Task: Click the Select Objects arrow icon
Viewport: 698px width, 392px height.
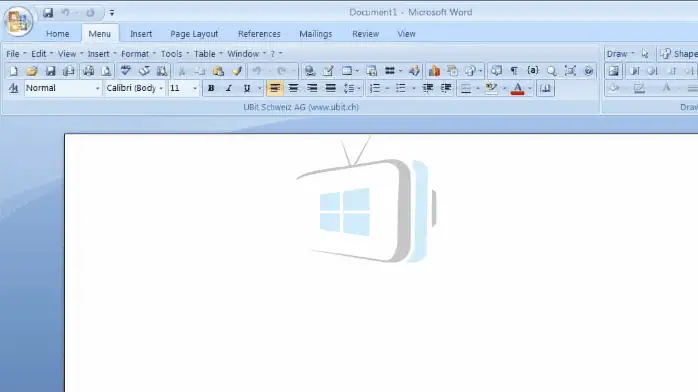Action: click(x=645, y=54)
